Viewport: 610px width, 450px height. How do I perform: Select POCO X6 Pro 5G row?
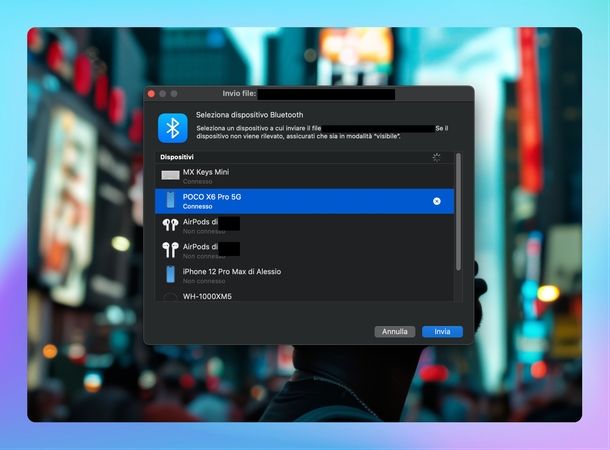pos(304,201)
